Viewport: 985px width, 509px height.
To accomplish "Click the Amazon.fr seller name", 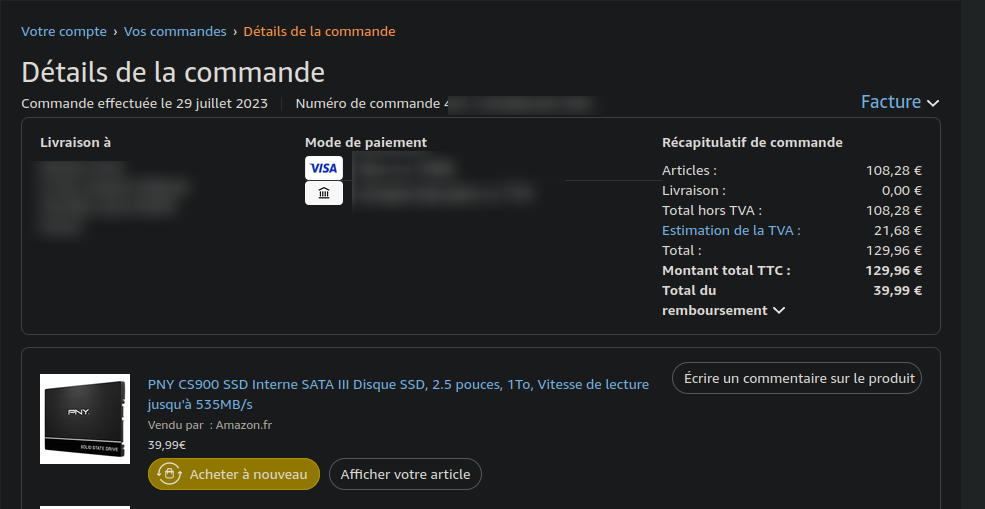I will (244, 425).
